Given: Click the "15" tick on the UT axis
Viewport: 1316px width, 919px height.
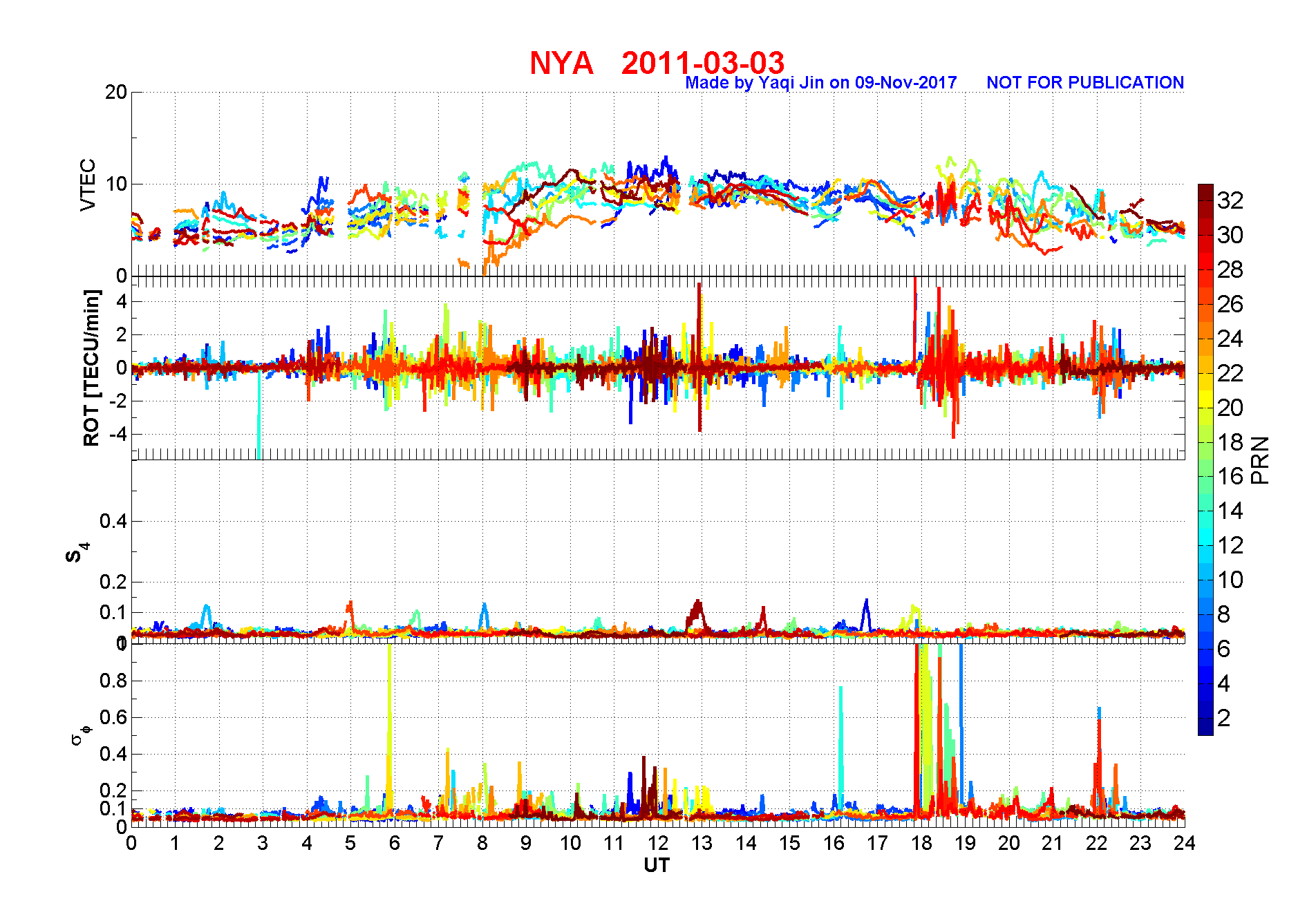Looking at the screenshot, I should 789,843.
